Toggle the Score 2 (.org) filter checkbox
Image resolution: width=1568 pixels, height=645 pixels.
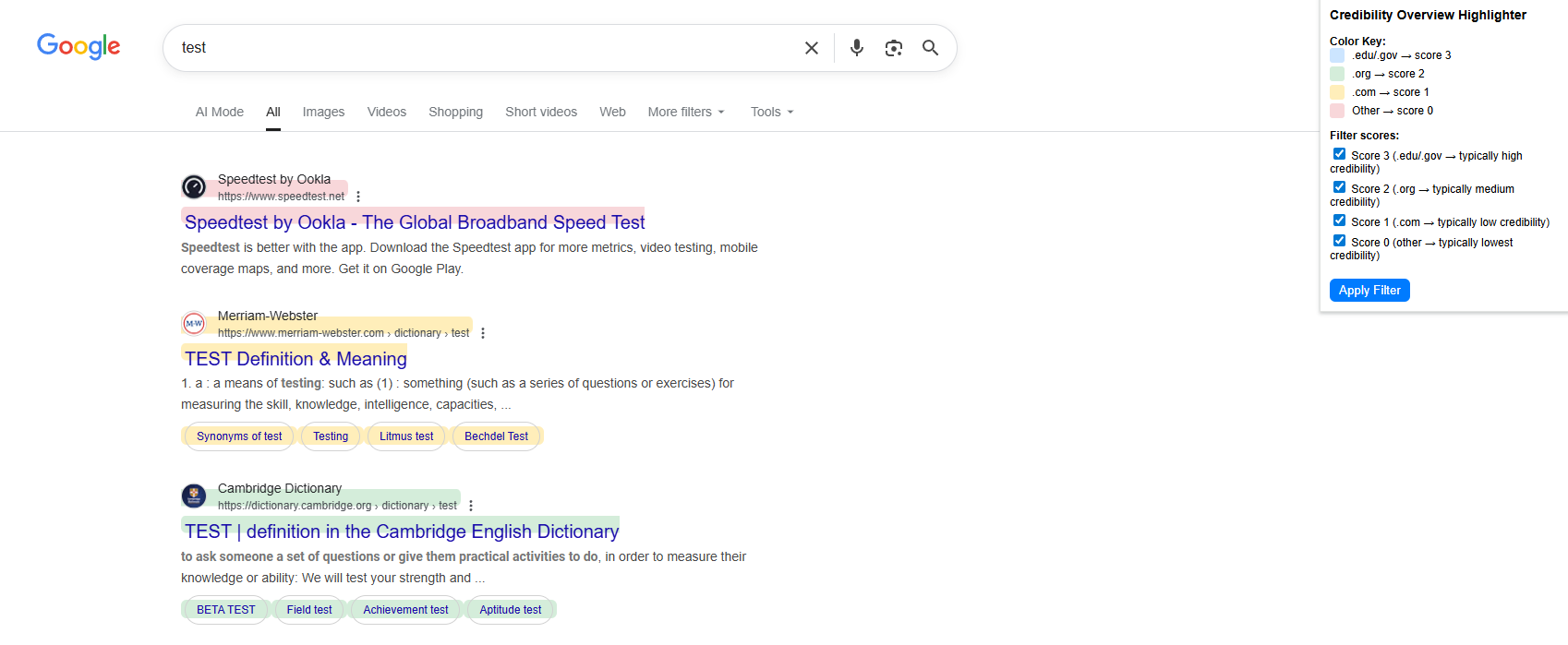[1339, 187]
